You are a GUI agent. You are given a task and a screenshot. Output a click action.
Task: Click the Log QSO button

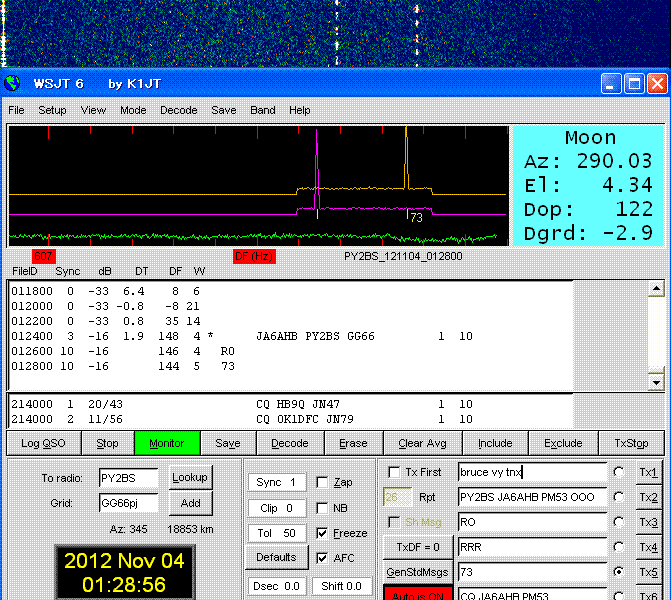[42, 443]
